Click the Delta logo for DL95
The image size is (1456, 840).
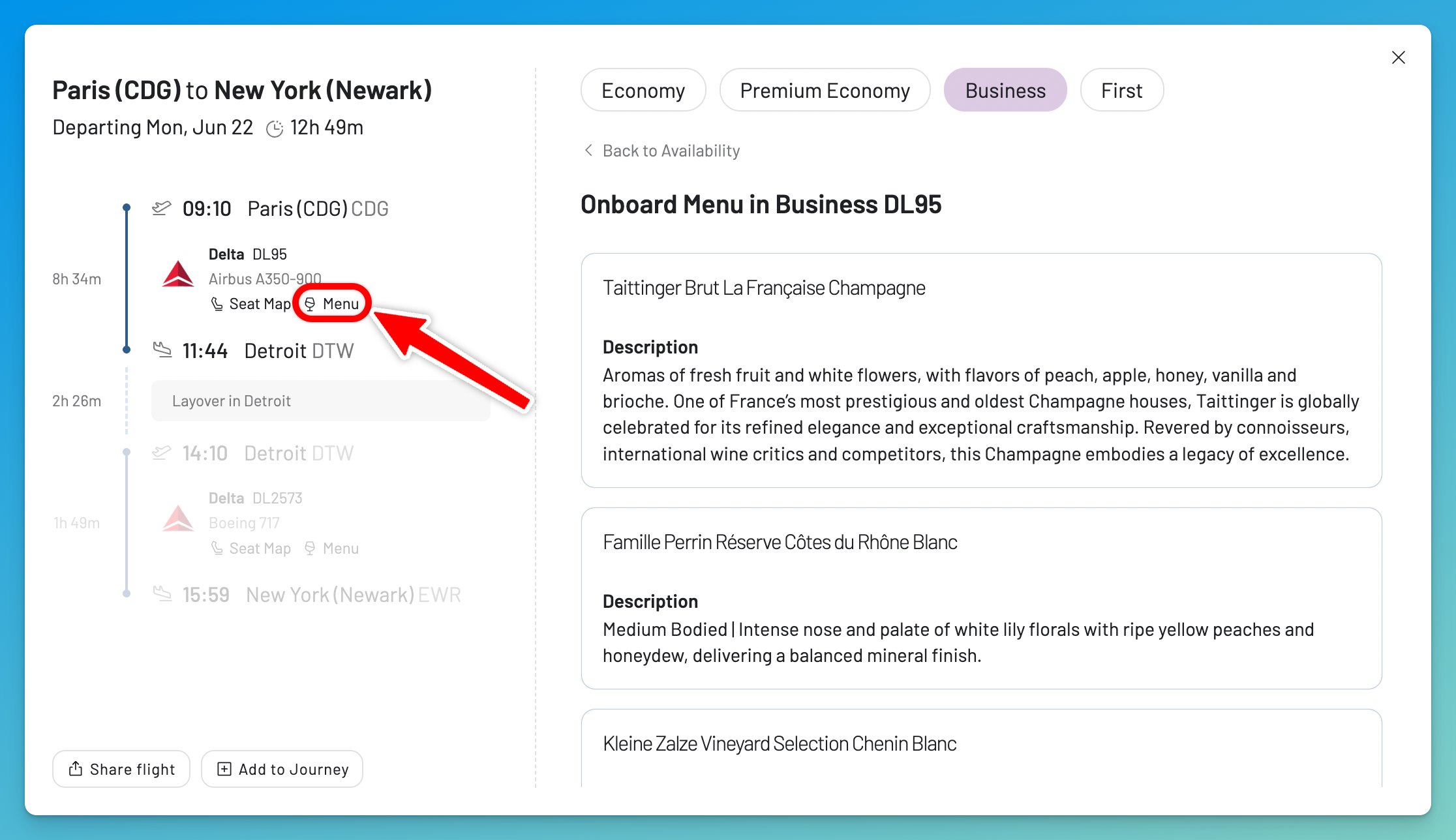pyautogui.click(x=178, y=274)
